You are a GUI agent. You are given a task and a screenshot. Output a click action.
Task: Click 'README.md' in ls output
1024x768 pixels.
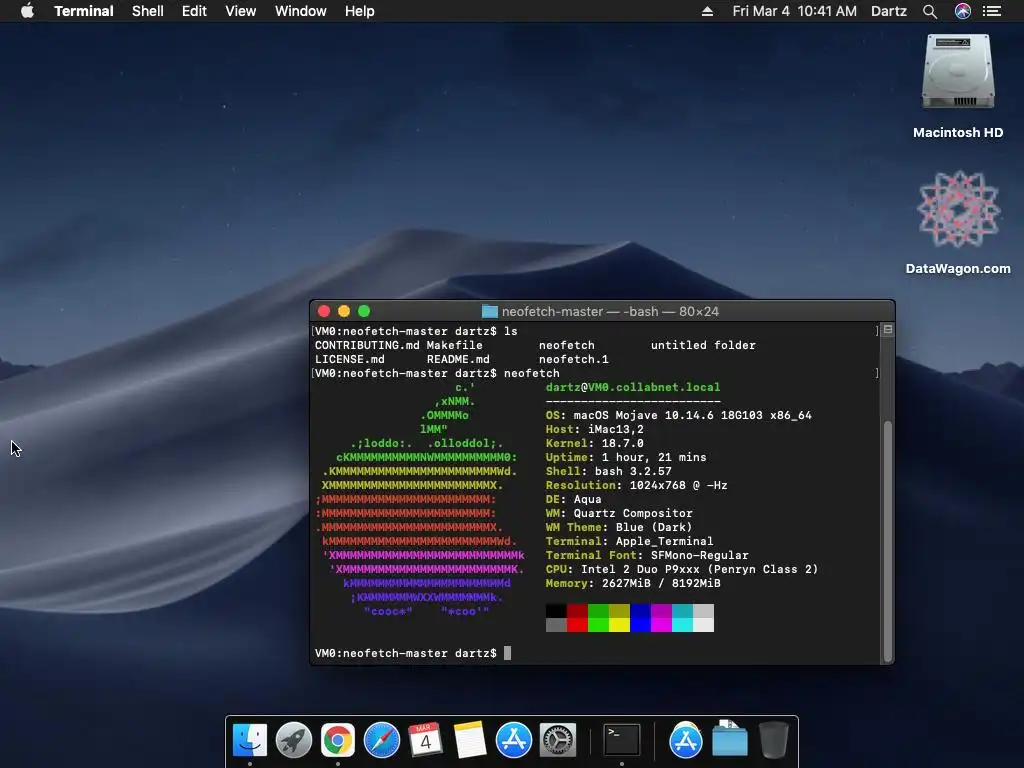[x=458, y=359]
